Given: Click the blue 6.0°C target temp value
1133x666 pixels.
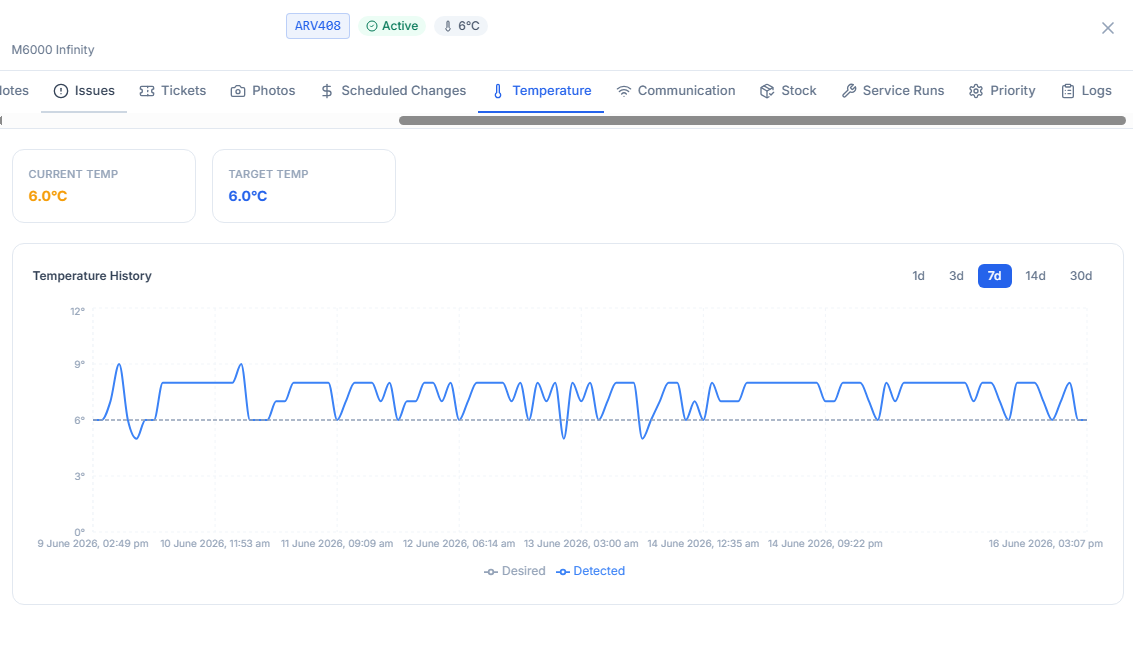Looking at the screenshot, I should (x=248, y=196).
